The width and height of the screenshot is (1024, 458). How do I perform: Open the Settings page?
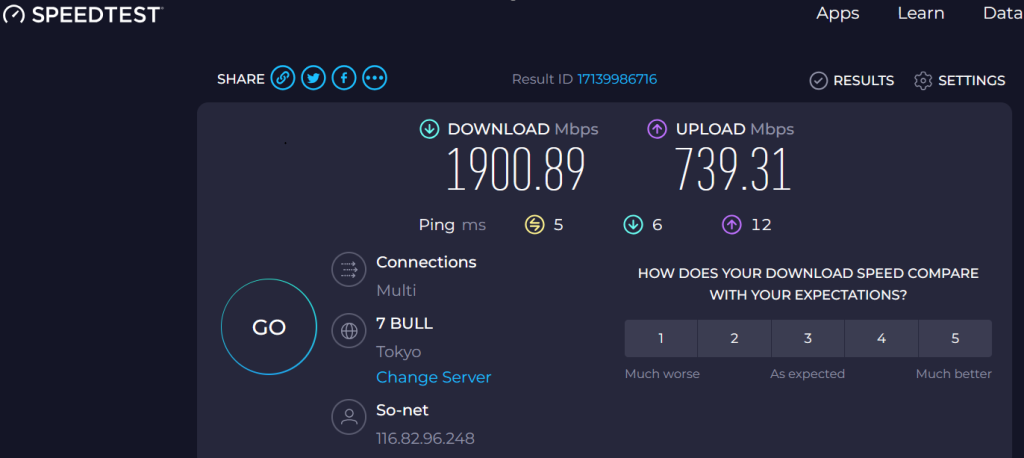coord(960,80)
